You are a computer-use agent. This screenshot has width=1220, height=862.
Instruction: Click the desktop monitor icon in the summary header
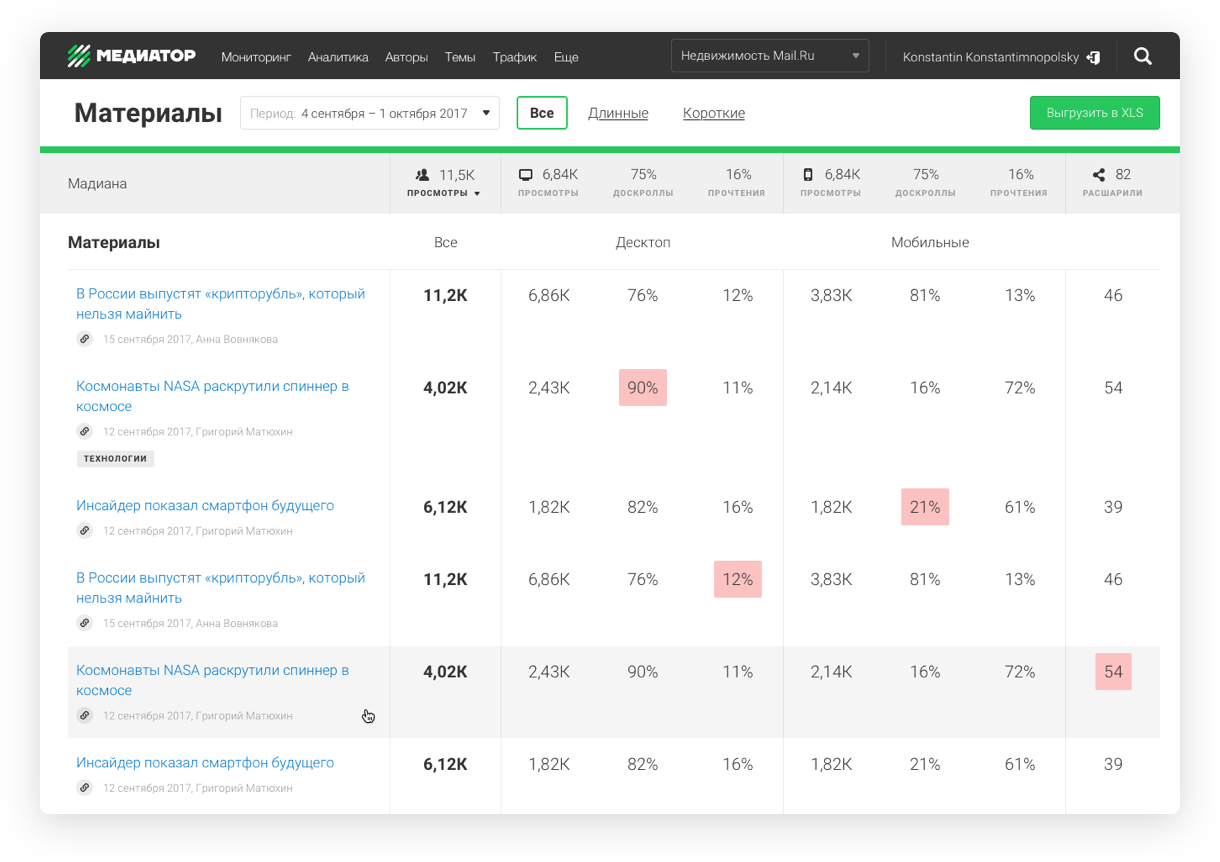526,175
